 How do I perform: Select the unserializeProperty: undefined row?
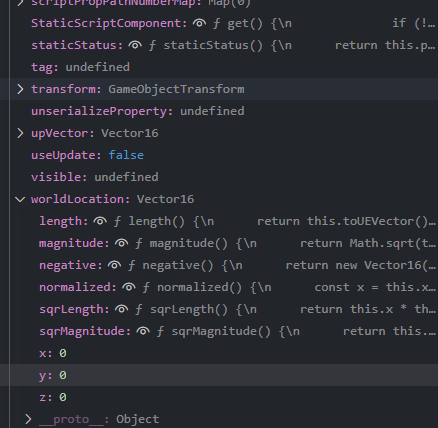click(219, 111)
